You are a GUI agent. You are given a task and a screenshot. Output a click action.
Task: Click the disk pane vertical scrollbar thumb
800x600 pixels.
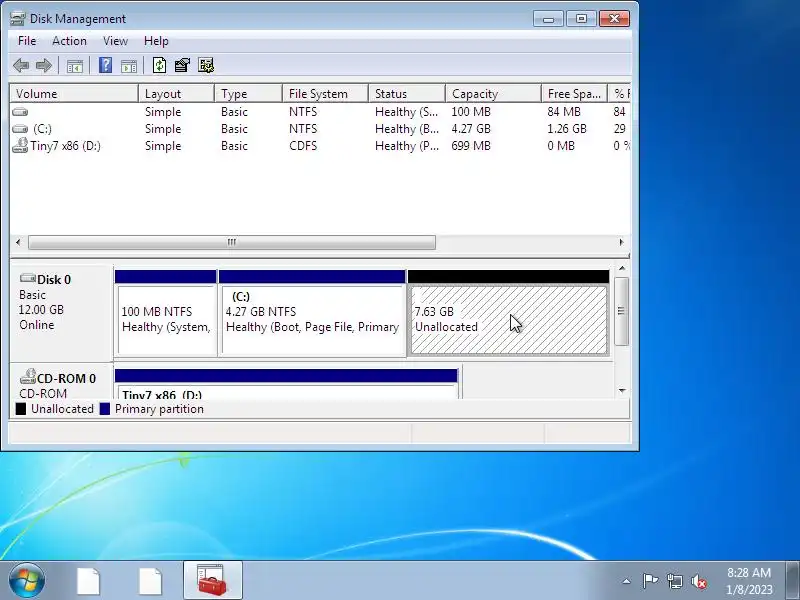click(621, 311)
